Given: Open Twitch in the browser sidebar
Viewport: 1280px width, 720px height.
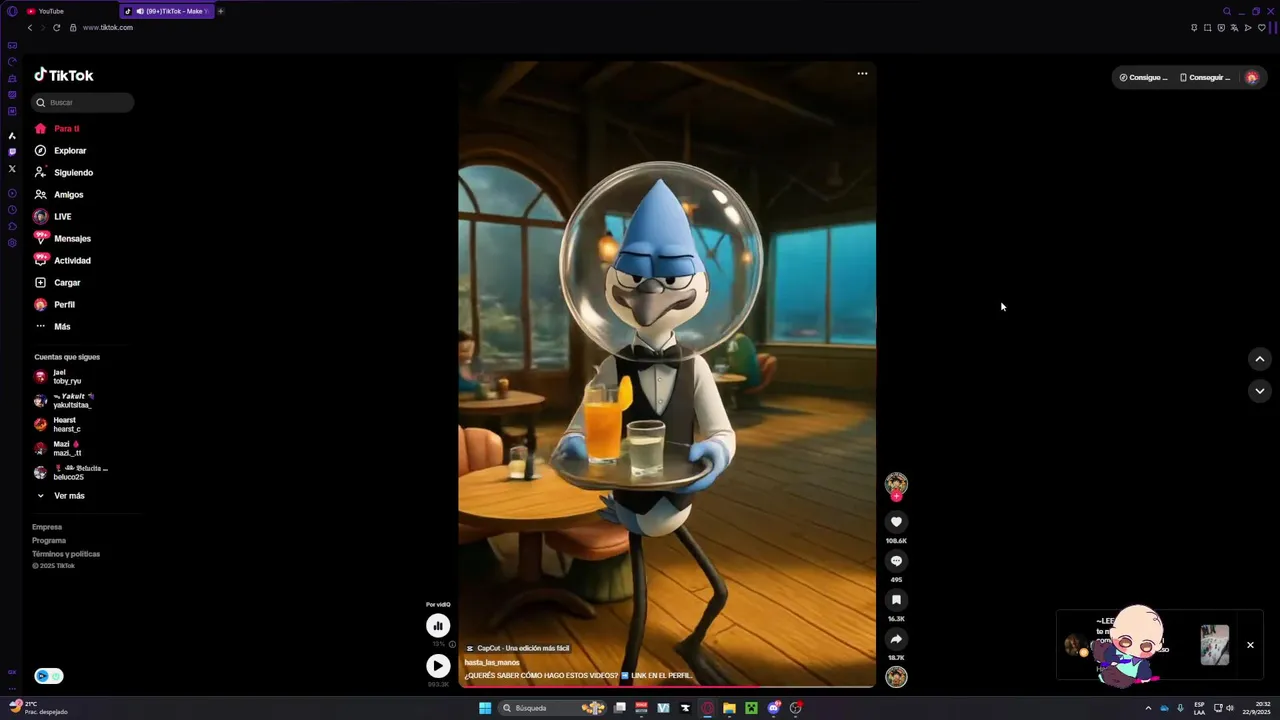Looking at the screenshot, I should pos(12,152).
